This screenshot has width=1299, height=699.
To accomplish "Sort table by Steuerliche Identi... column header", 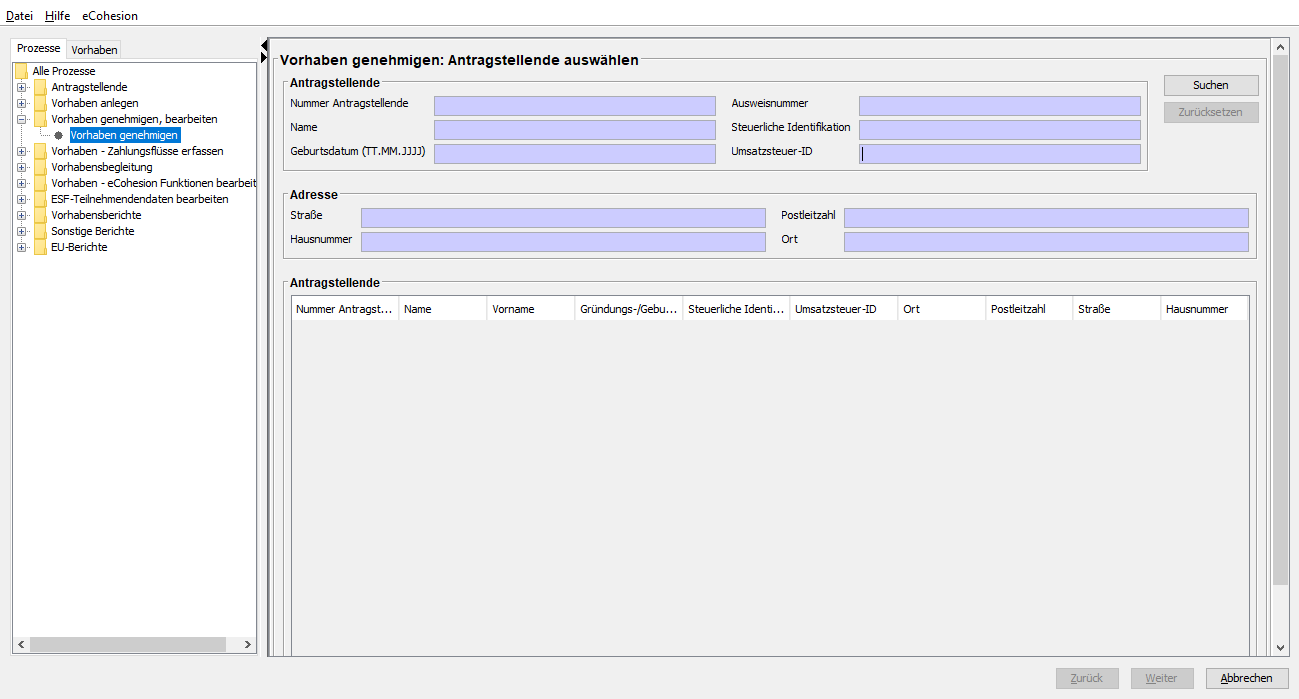I will click(736, 309).
